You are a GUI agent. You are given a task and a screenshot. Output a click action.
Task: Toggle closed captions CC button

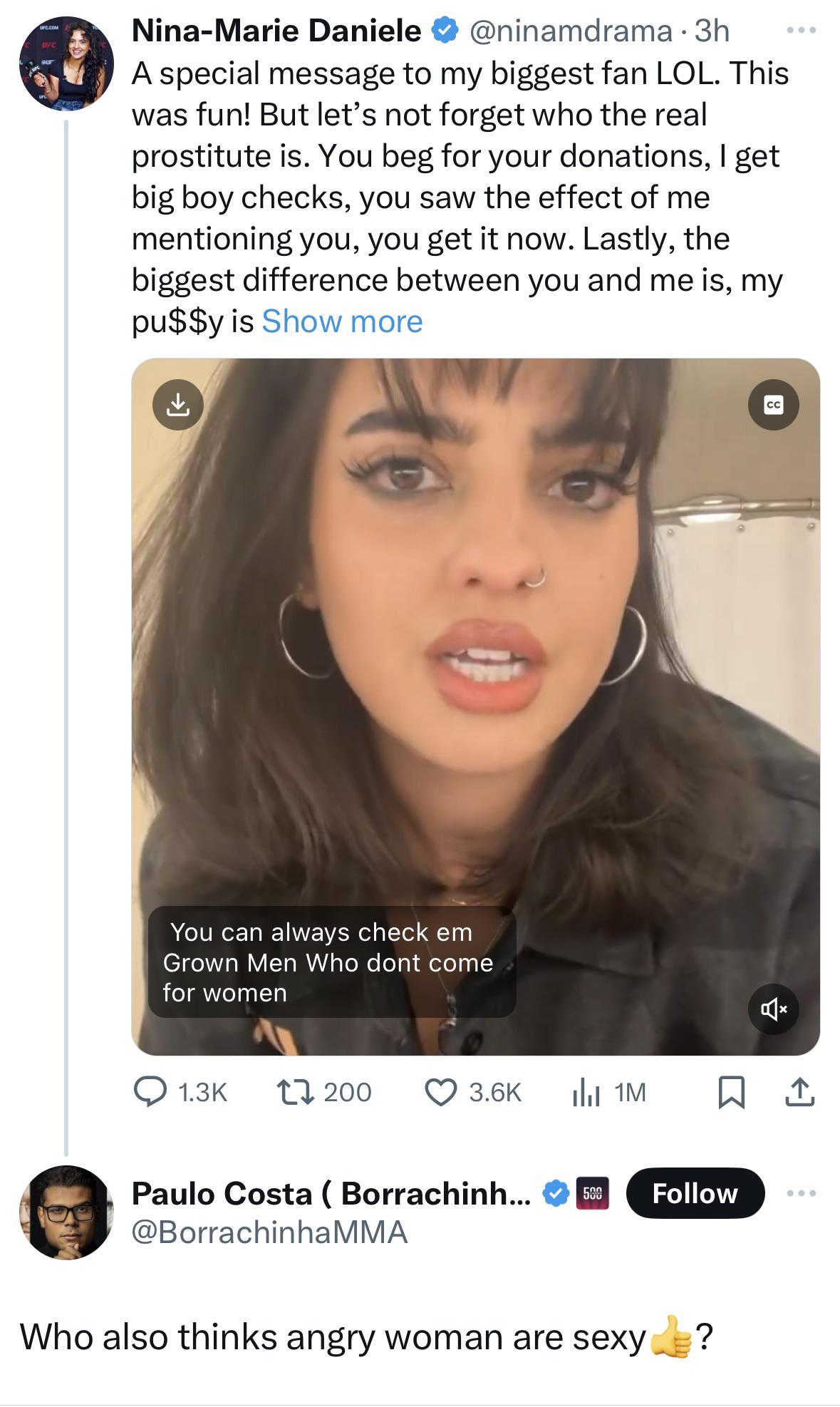coord(773,405)
